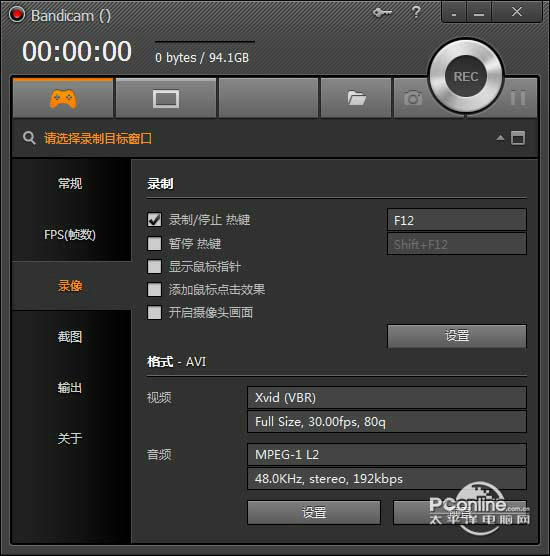550x556 pixels.
Task: Open the 截图 screenshot tab
Action: click(70, 337)
